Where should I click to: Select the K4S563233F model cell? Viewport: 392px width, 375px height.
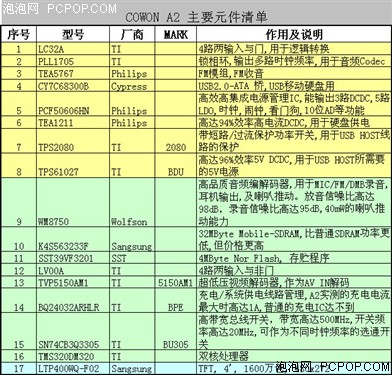point(73,240)
